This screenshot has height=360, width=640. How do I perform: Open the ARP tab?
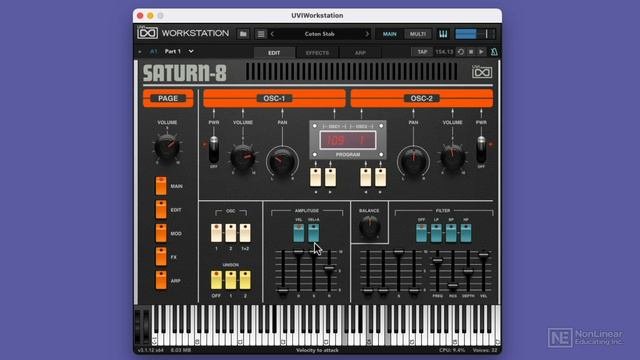point(360,53)
